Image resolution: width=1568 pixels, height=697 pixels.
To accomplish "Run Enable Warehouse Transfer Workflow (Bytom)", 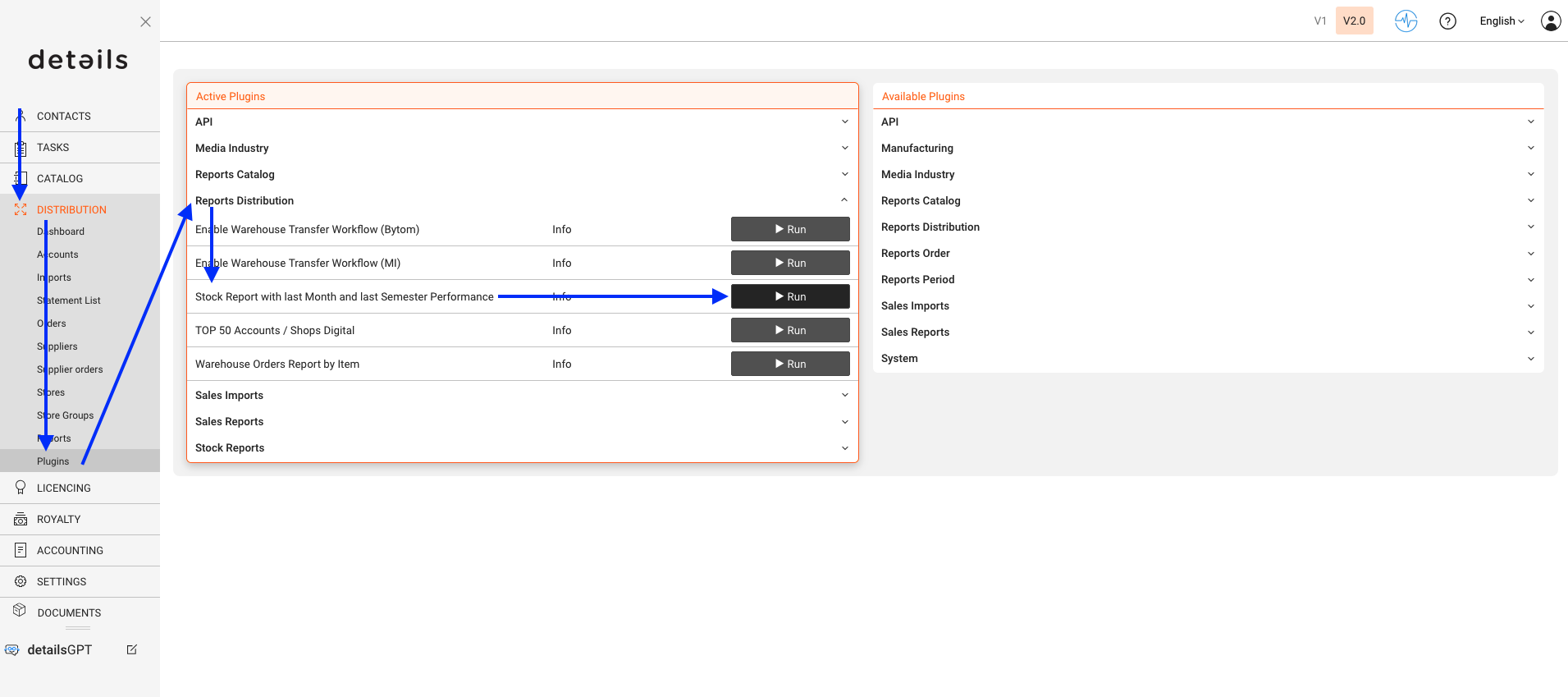I will point(790,229).
